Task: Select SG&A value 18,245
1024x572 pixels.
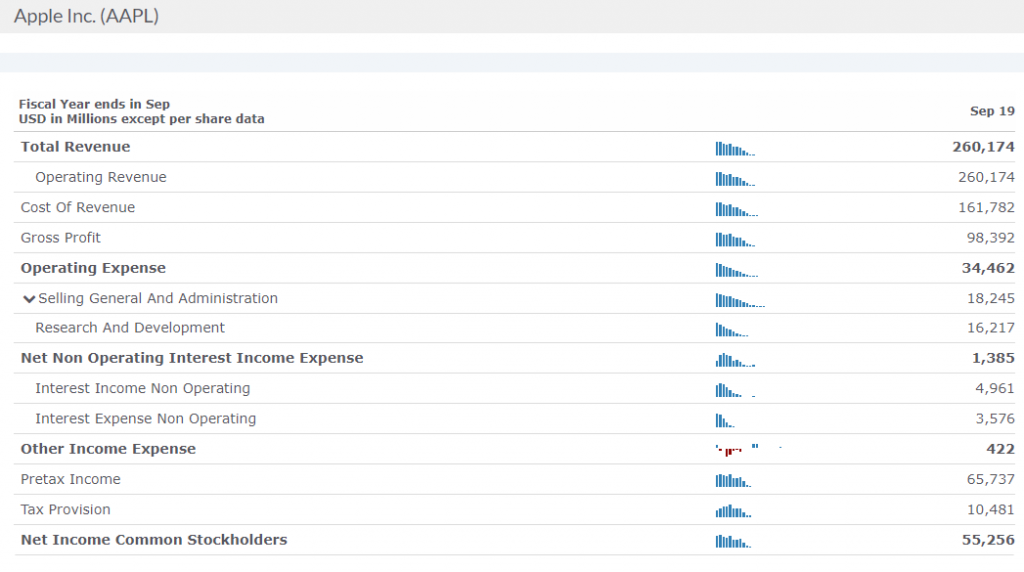Action: pos(991,298)
